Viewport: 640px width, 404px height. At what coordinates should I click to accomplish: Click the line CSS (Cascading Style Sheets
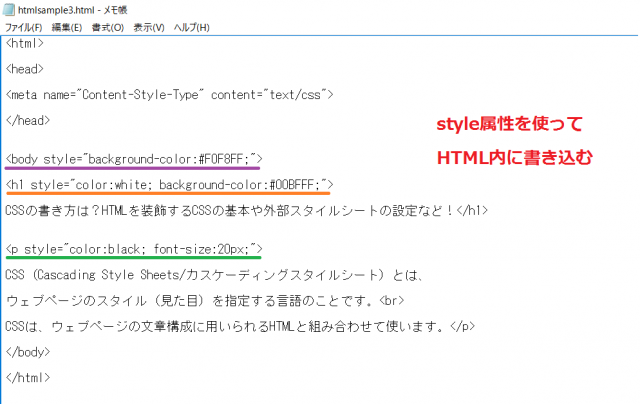coord(214,275)
